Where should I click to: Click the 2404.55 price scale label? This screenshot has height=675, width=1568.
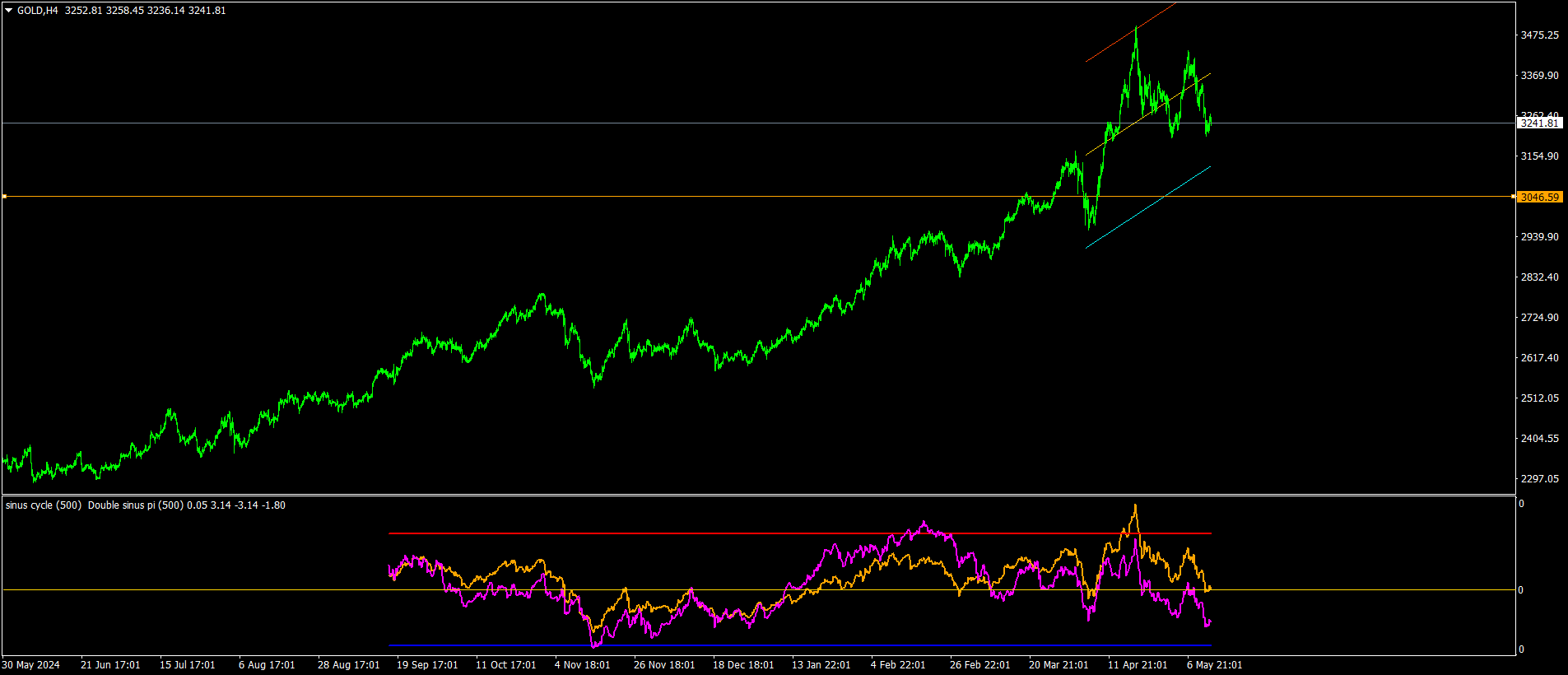pos(1539,439)
